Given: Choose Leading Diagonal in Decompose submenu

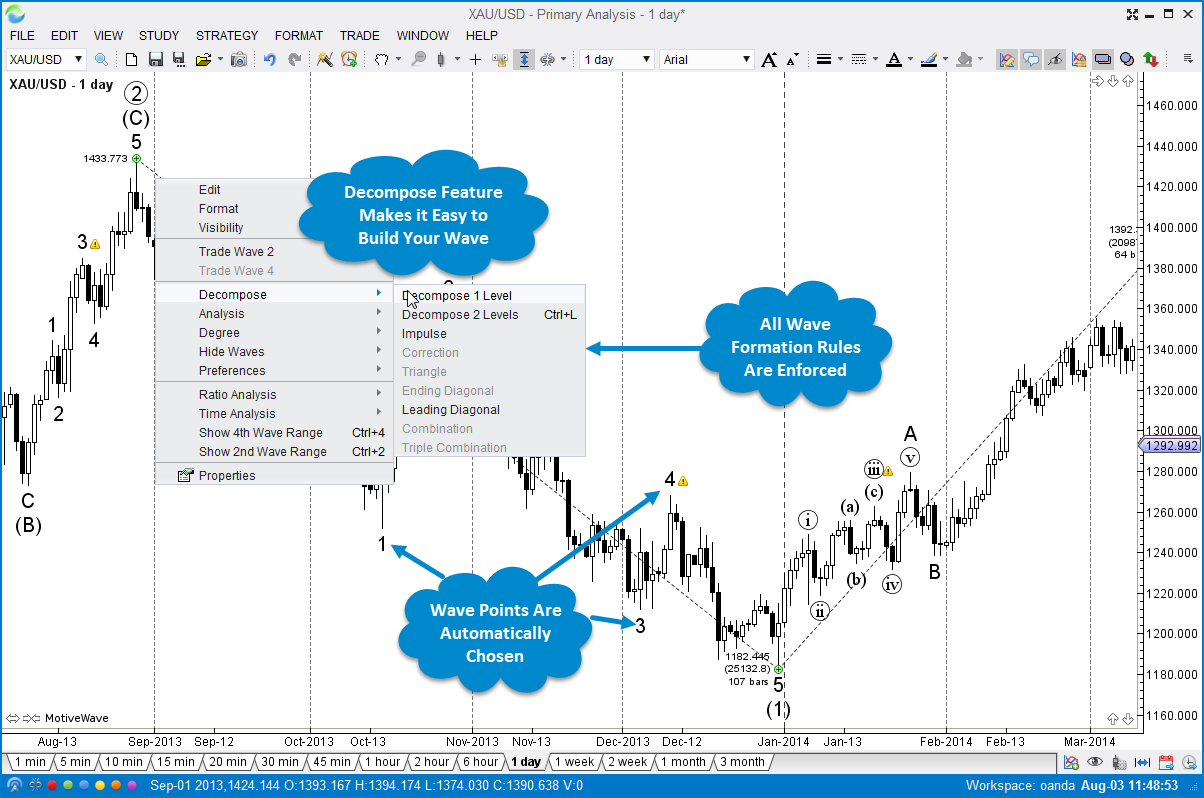Looking at the screenshot, I should point(490,410).
